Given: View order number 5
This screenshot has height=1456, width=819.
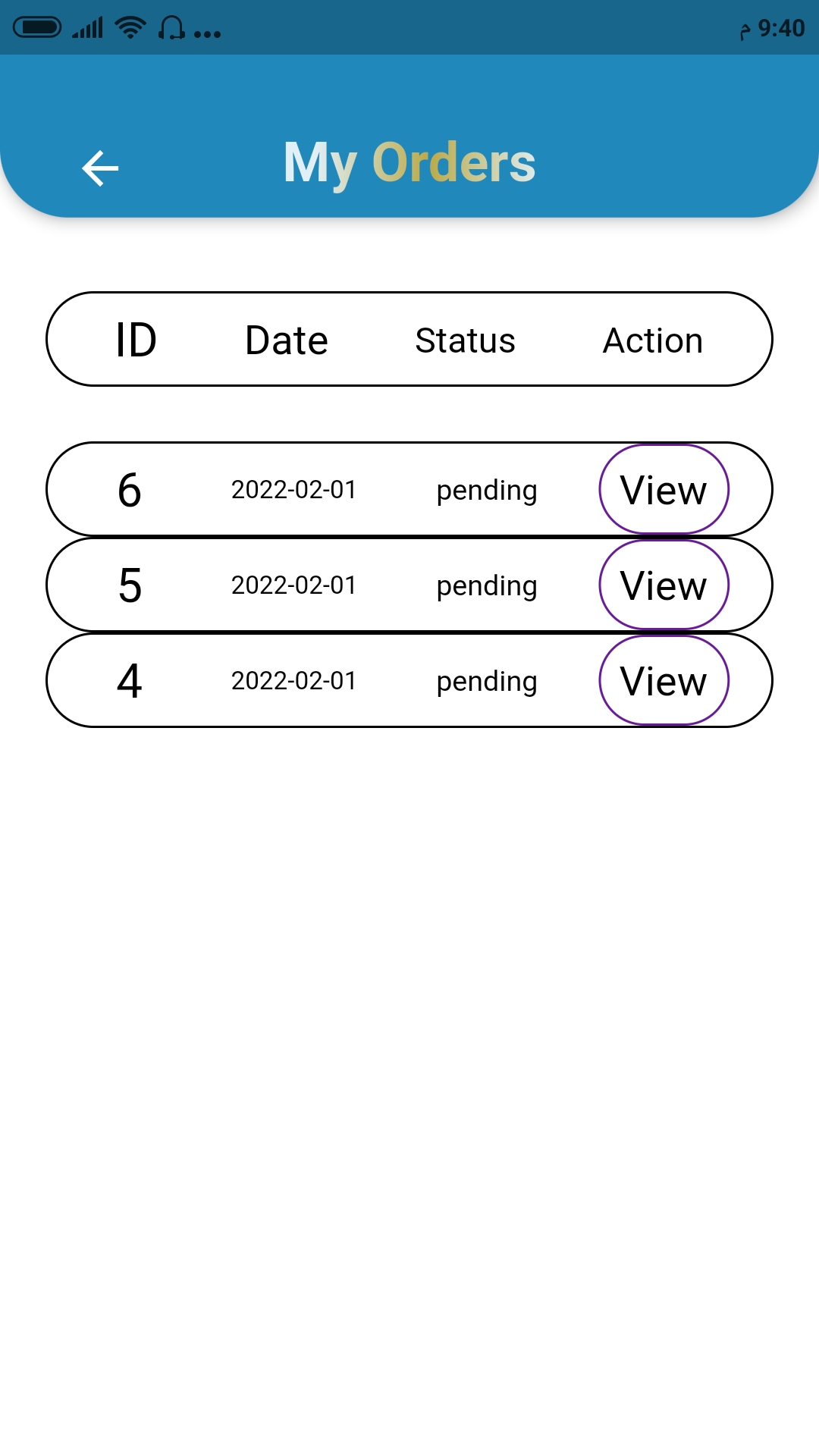Looking at the screenshot, I should tap(664, 585).
